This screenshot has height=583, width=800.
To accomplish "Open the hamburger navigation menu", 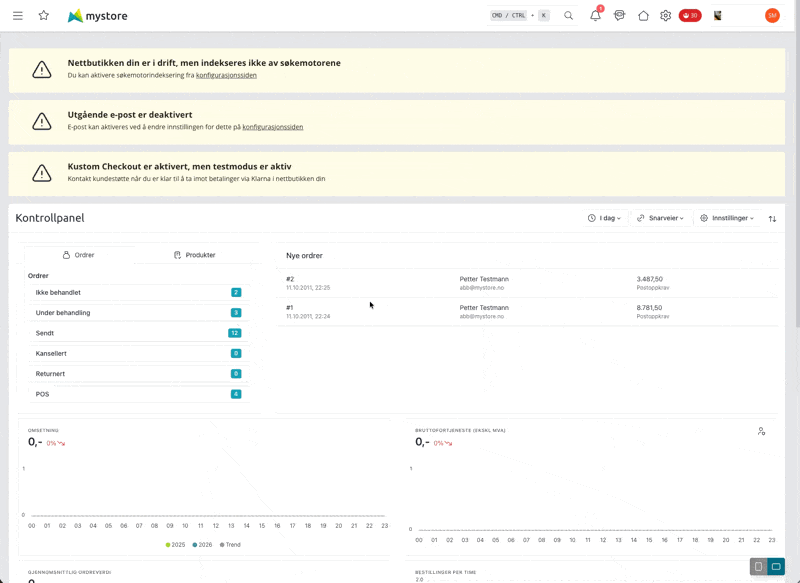I will [18, 16].
